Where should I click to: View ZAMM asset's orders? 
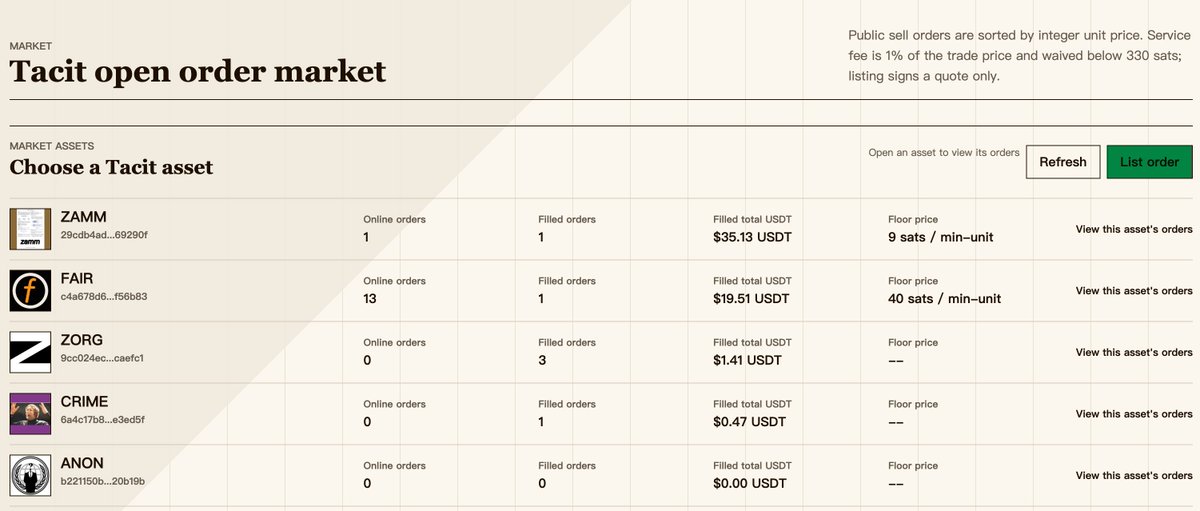(1134, 229)
